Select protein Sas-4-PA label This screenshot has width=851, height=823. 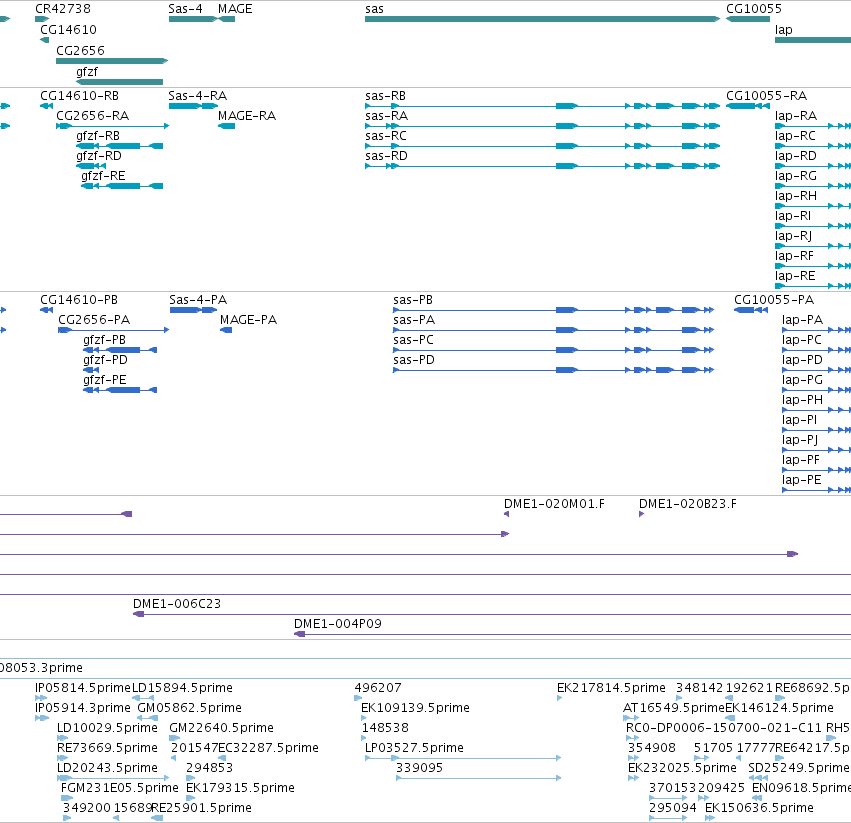[x=198, y=300]
